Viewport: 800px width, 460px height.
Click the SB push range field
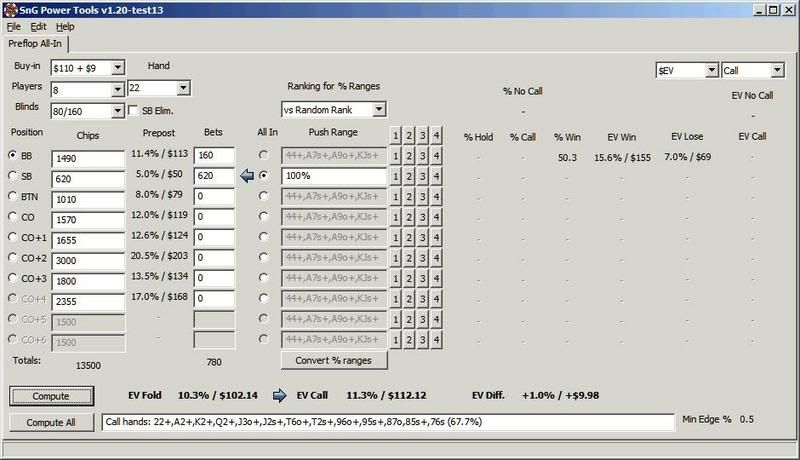pyautogui.click(x=334, y=176)
